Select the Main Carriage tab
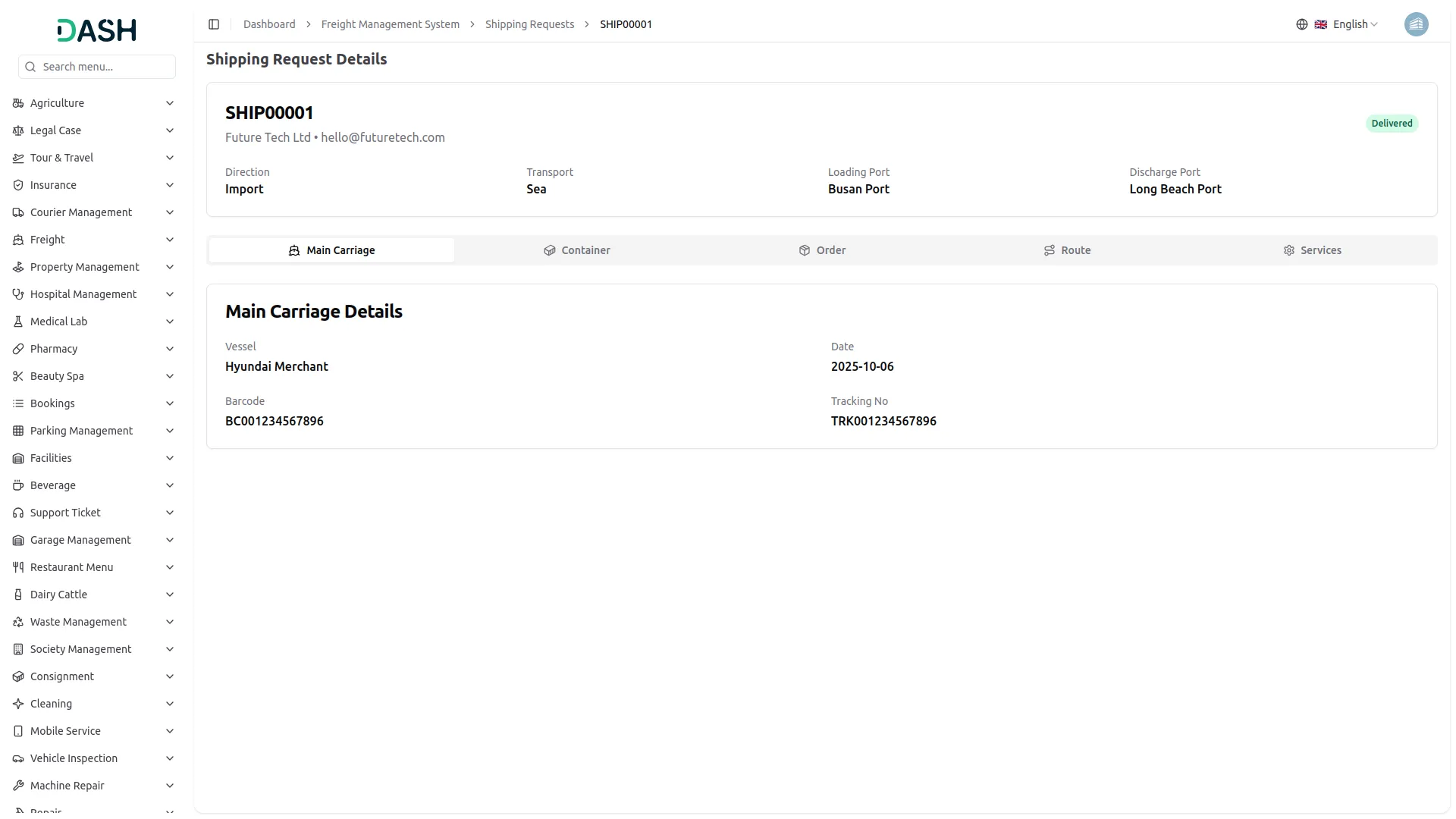The width and height of the screenshot is (1456, 819). [331, 250]
